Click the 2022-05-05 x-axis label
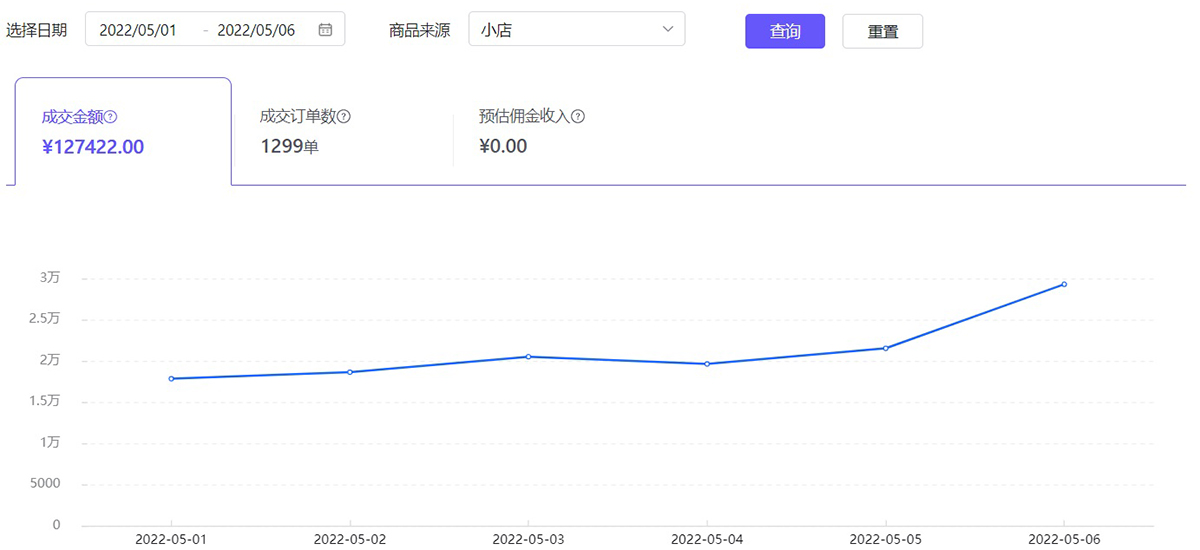The height and width of the screenshot is (550, 1200). [x=886, y=539]
